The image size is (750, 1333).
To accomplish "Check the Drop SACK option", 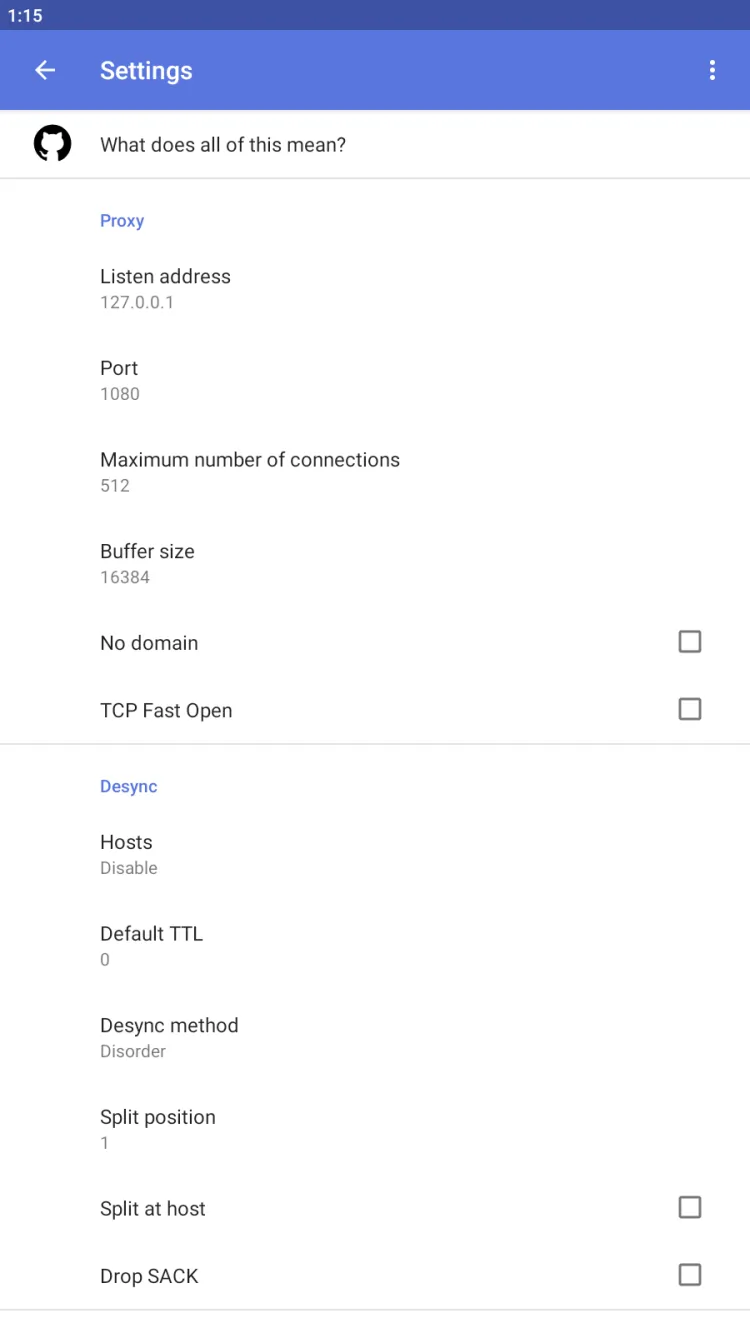I will point(689,1275).
